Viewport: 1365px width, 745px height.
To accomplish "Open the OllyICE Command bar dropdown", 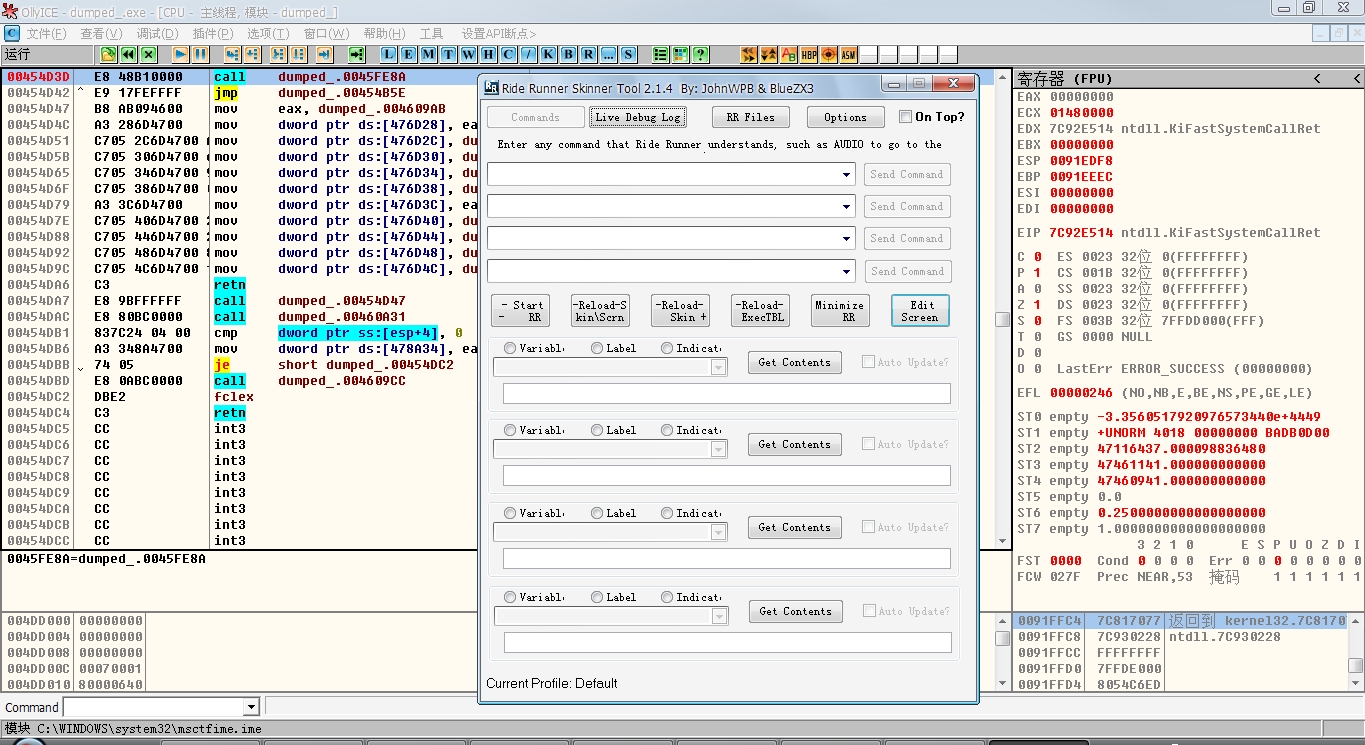I will (251, 707).
